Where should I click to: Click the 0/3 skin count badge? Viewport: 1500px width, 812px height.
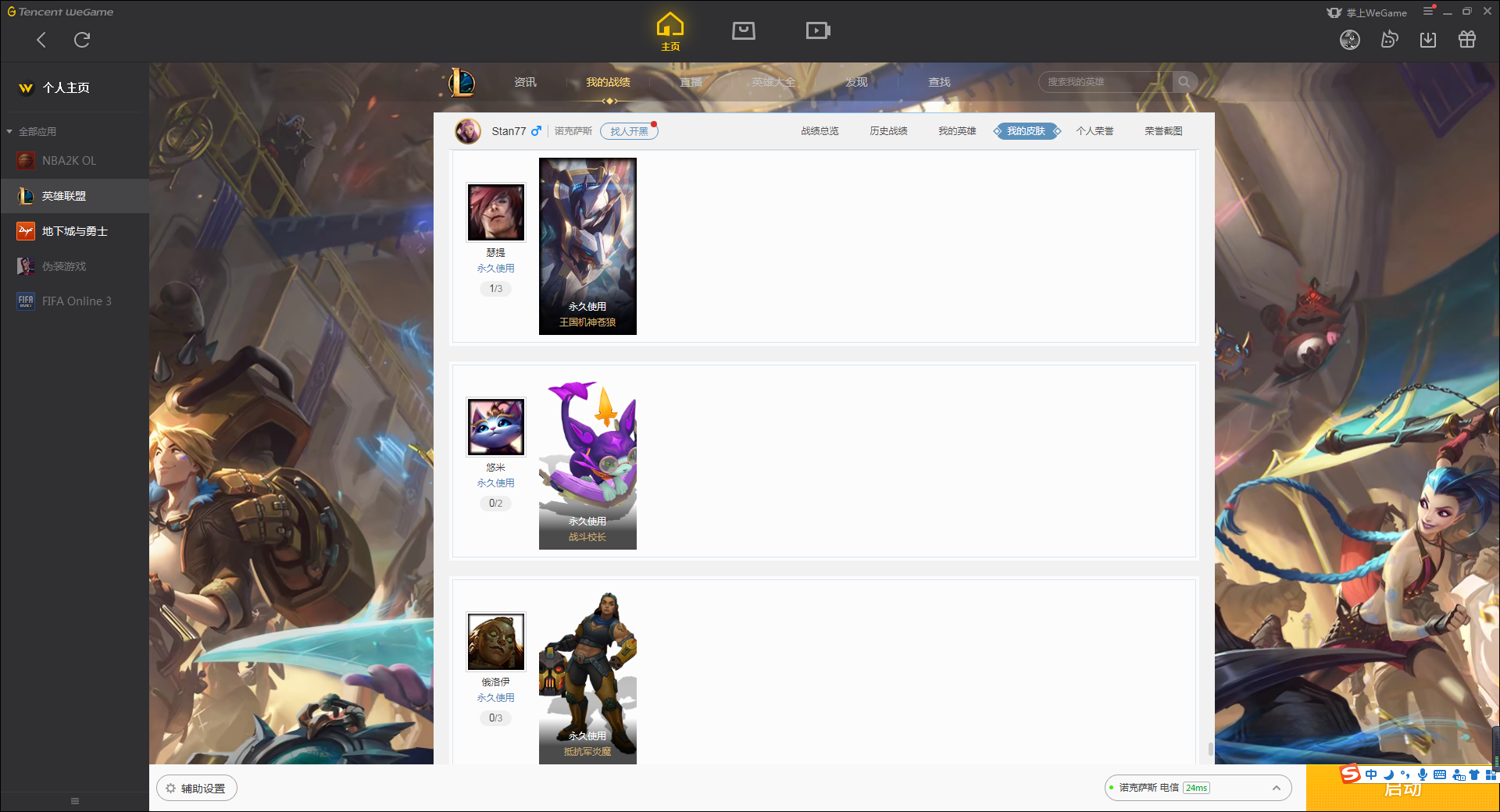pos(496,718)
